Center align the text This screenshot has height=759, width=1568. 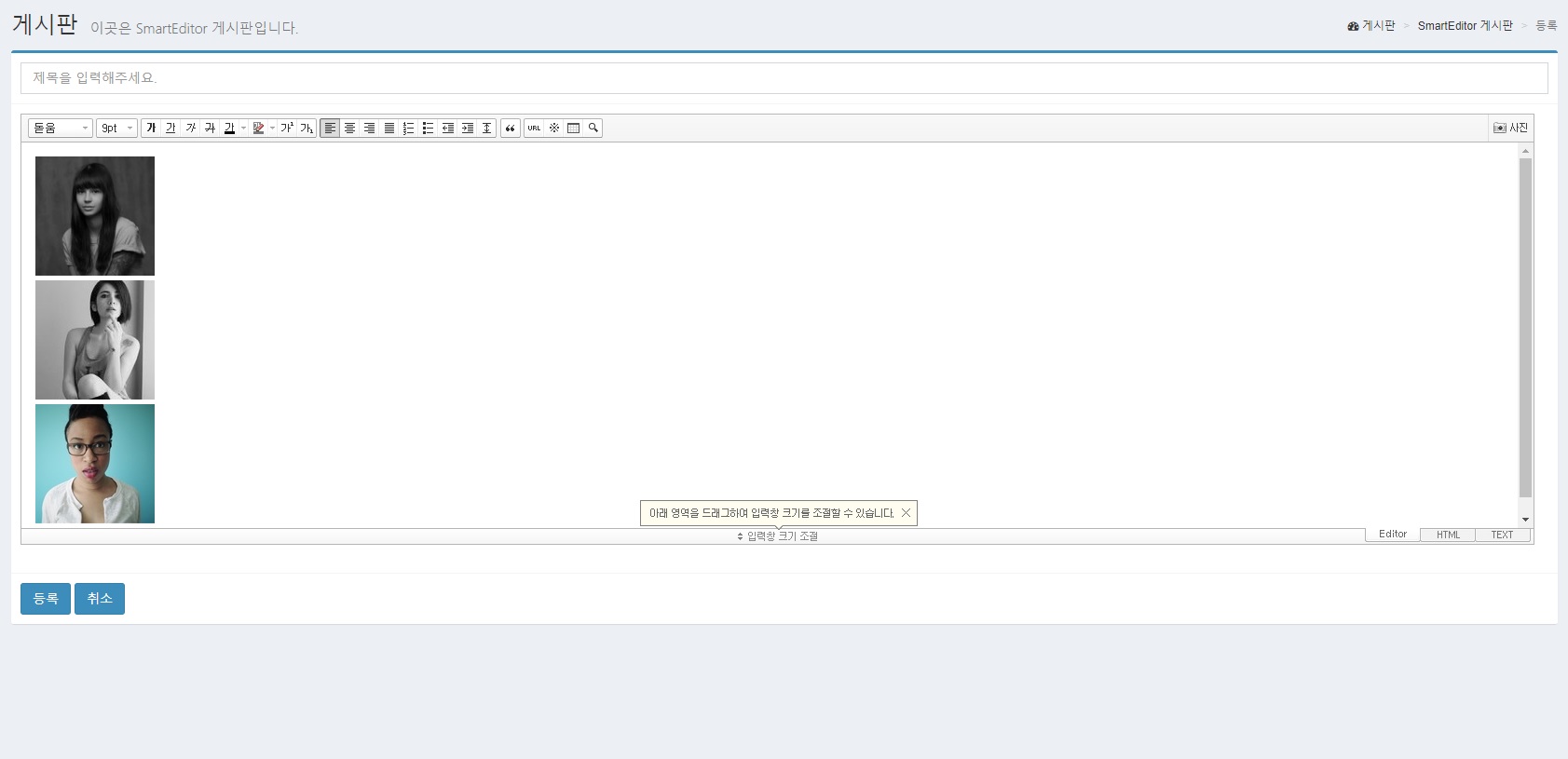pyautogui.click(x=349, y=128)
